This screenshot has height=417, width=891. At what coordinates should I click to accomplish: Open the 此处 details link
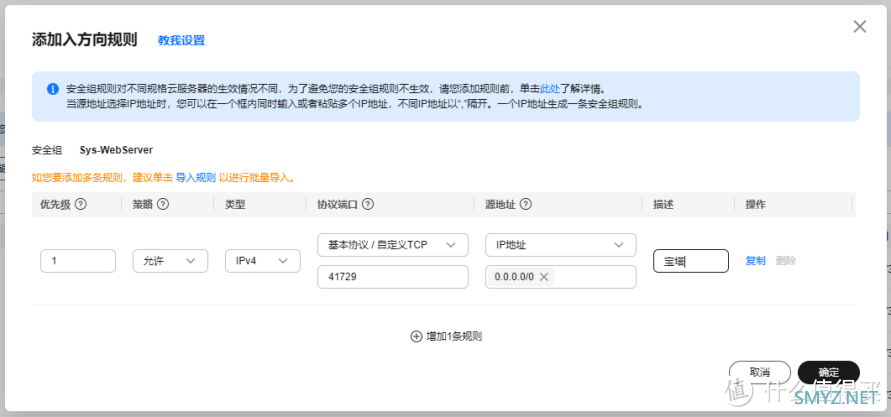pyautogui.click(x=550, y=89)
